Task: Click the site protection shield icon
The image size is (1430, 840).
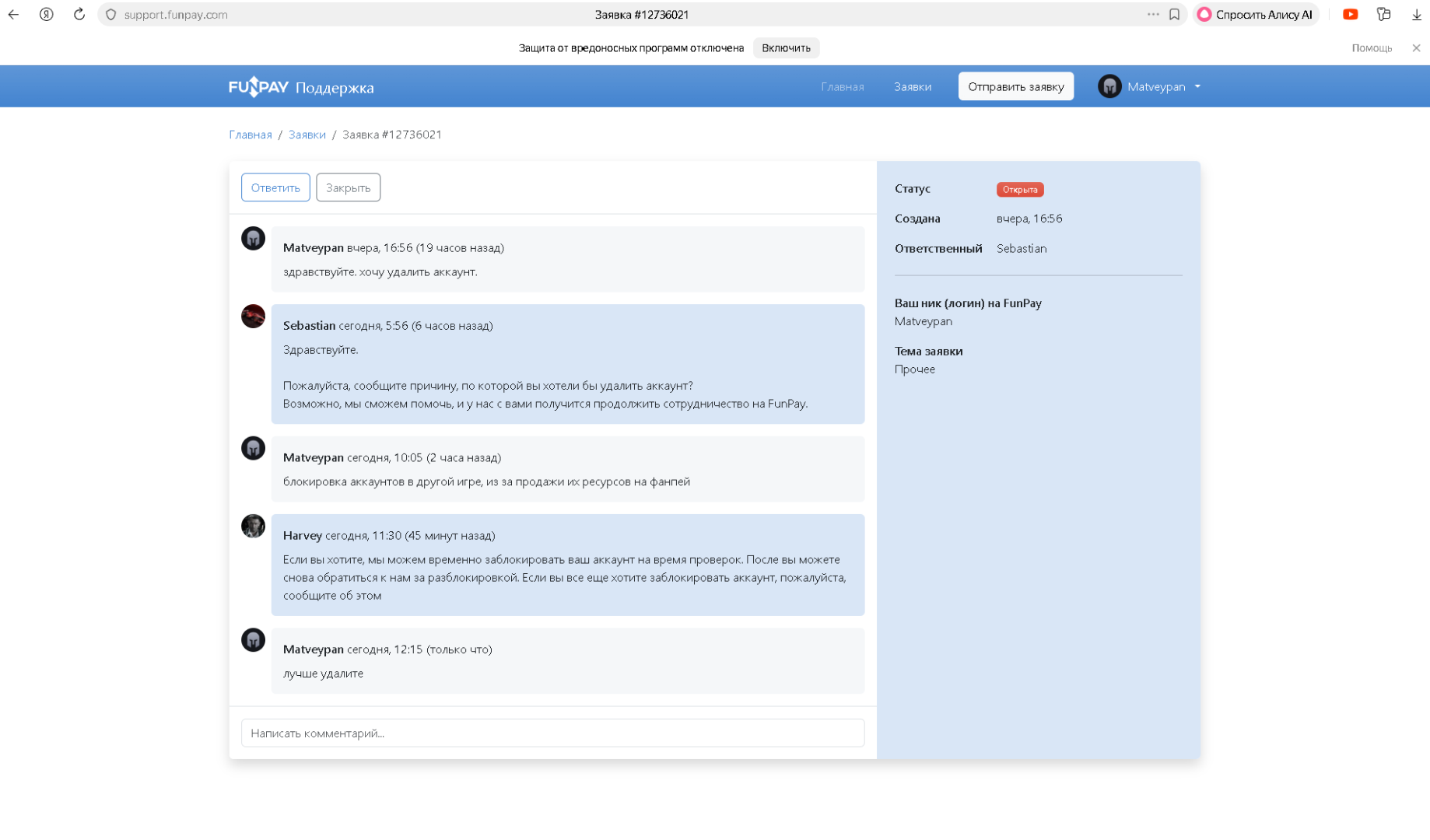Action: [x=111, y=15]
